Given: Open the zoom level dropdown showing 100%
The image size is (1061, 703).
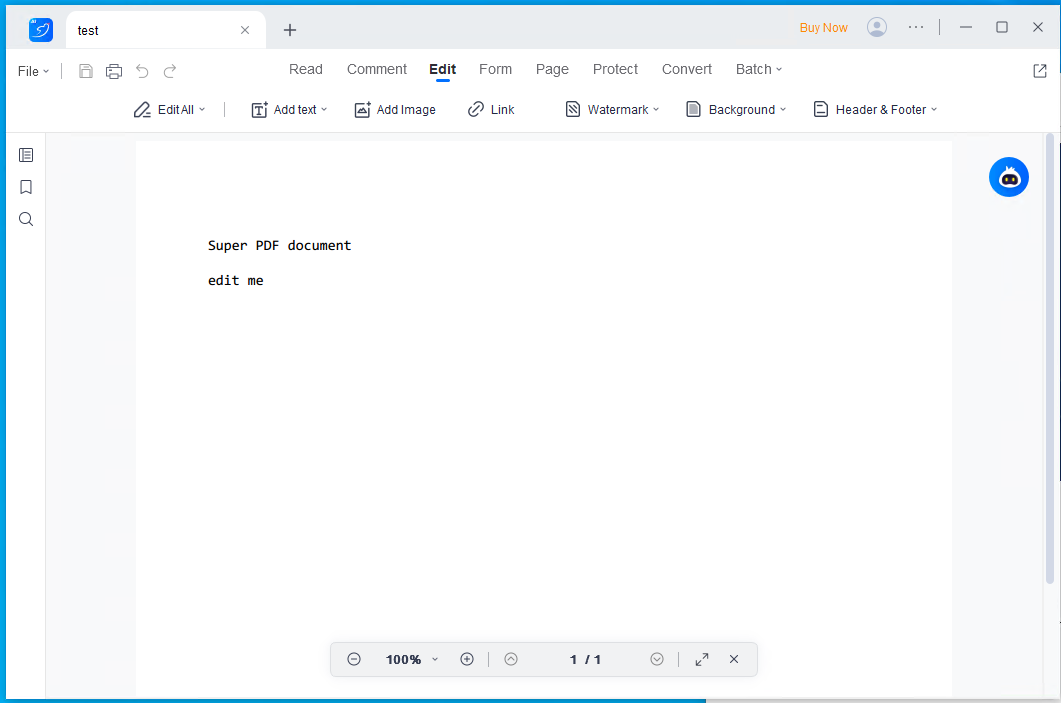Looking at the screenshot, I should click(410, 659).
